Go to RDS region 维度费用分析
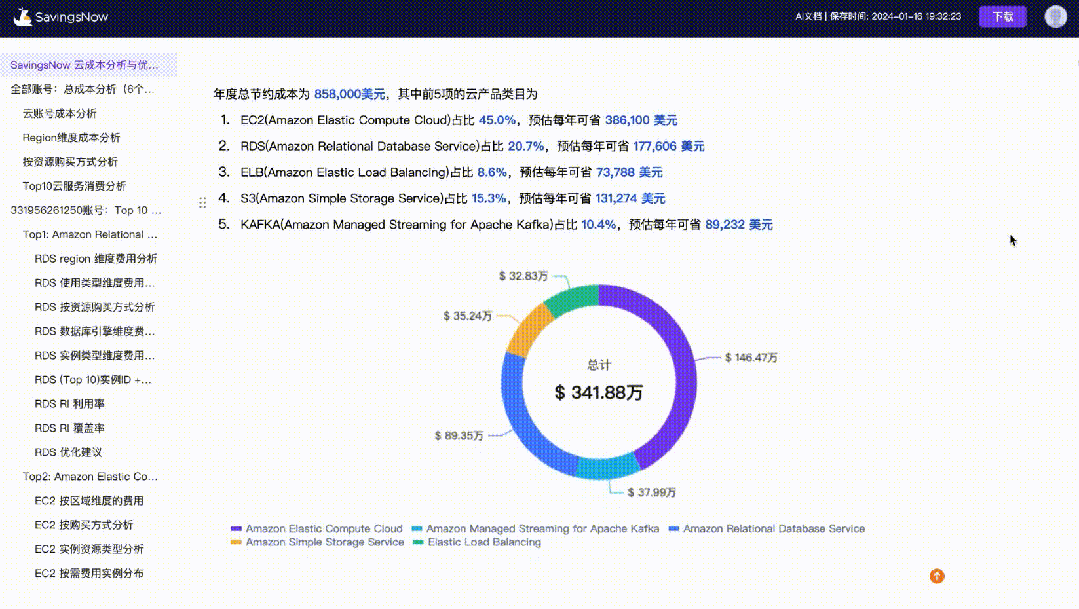The height and width of the screenshot is (609, 1079). (96, 259)
